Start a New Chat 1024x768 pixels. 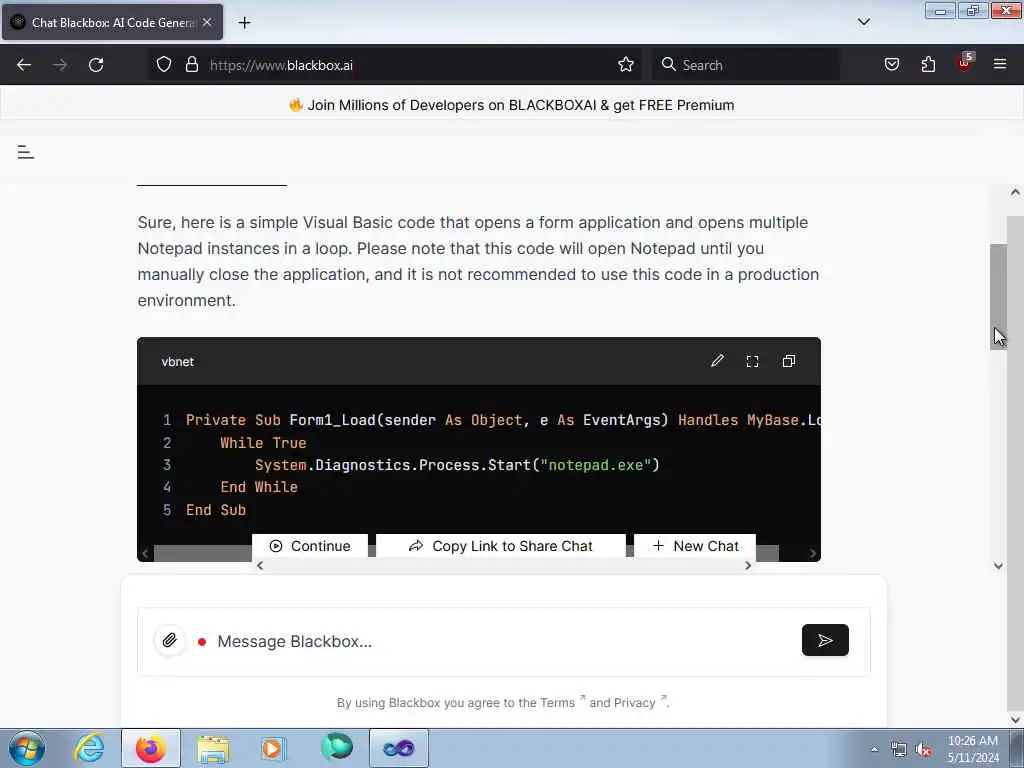click(696, 546)
